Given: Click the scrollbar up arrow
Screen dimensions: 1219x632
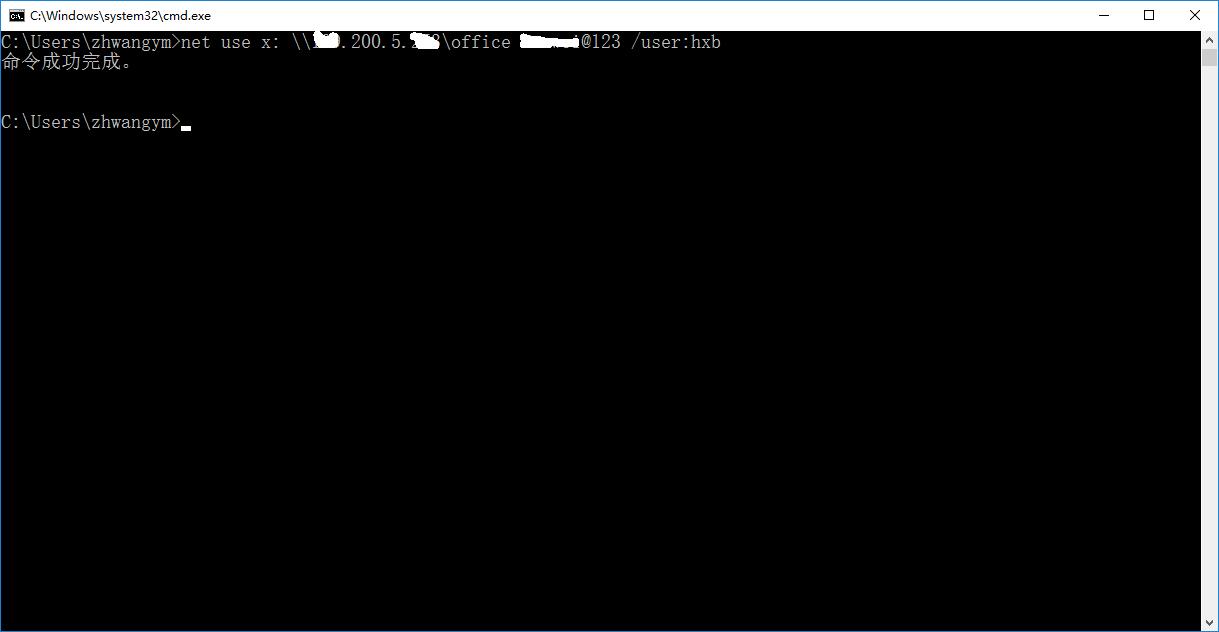Looking at the screenshot, I should 1209,38.
